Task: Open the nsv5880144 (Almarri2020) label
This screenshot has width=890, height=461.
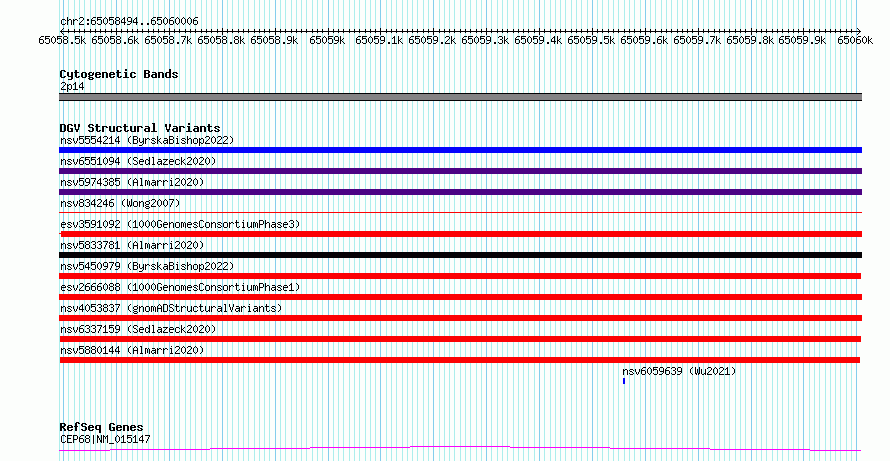Action: click(x=132, y=350)
